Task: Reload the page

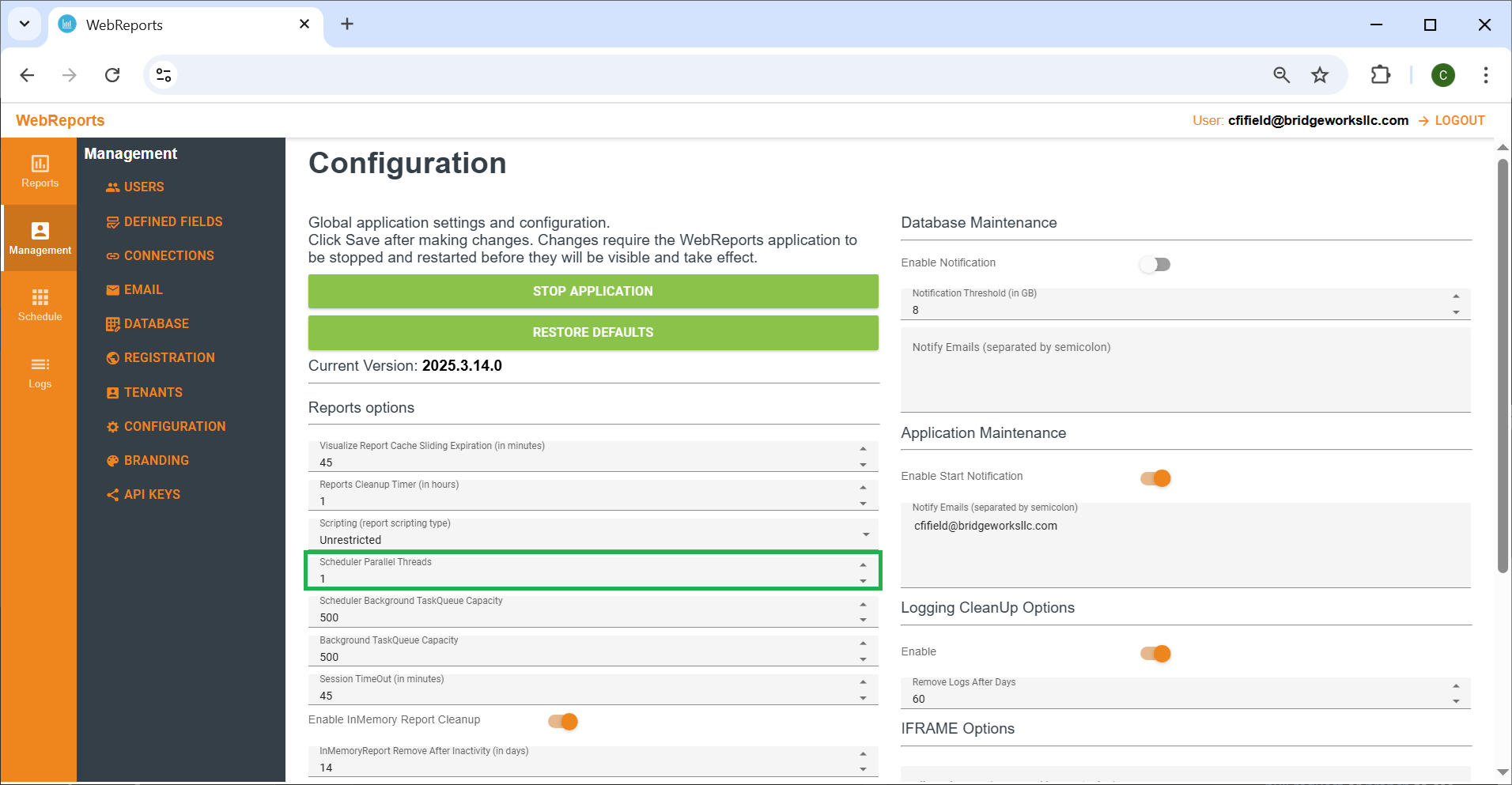Action: (x=112, y=75)
